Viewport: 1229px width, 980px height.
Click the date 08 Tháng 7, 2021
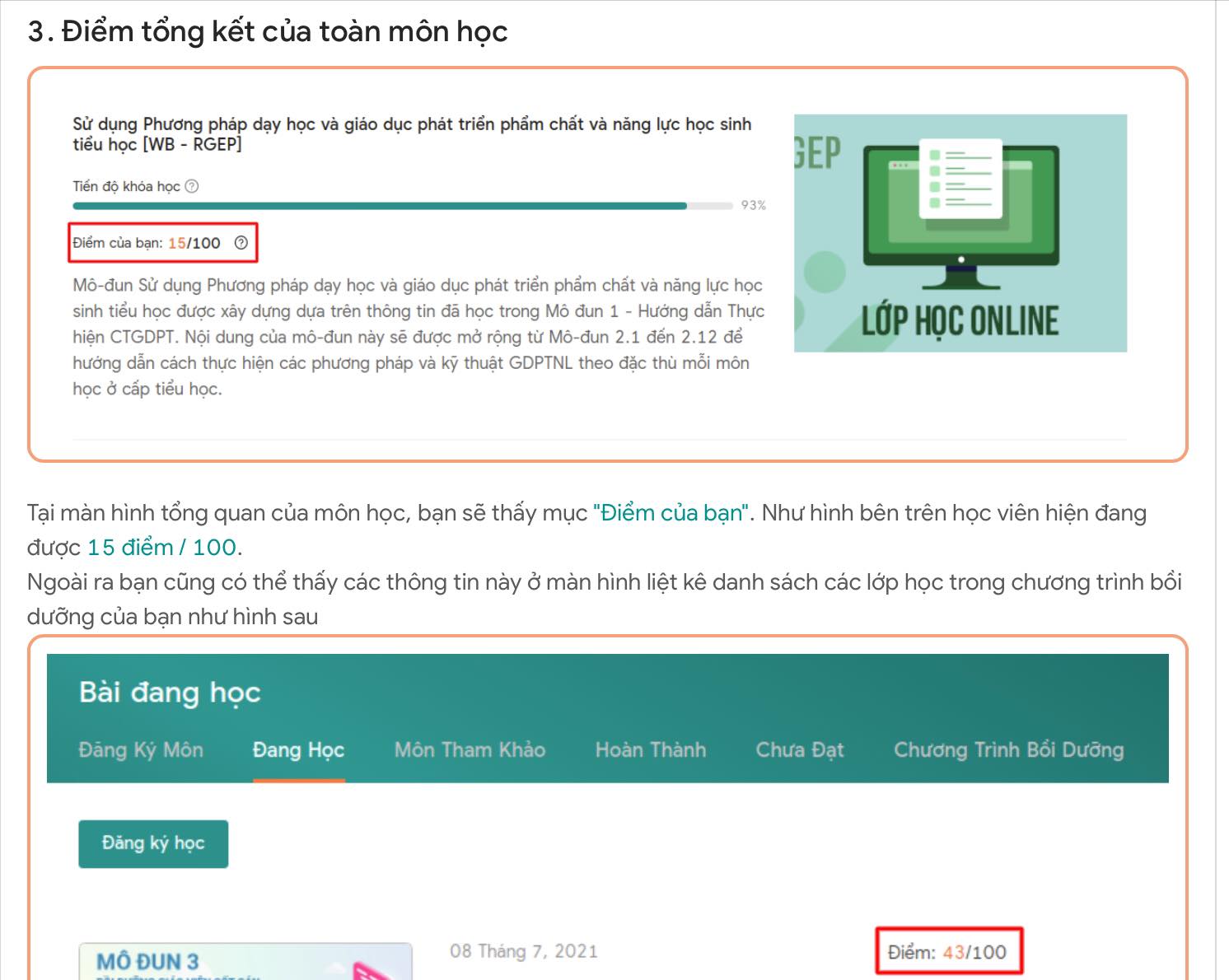524,950
